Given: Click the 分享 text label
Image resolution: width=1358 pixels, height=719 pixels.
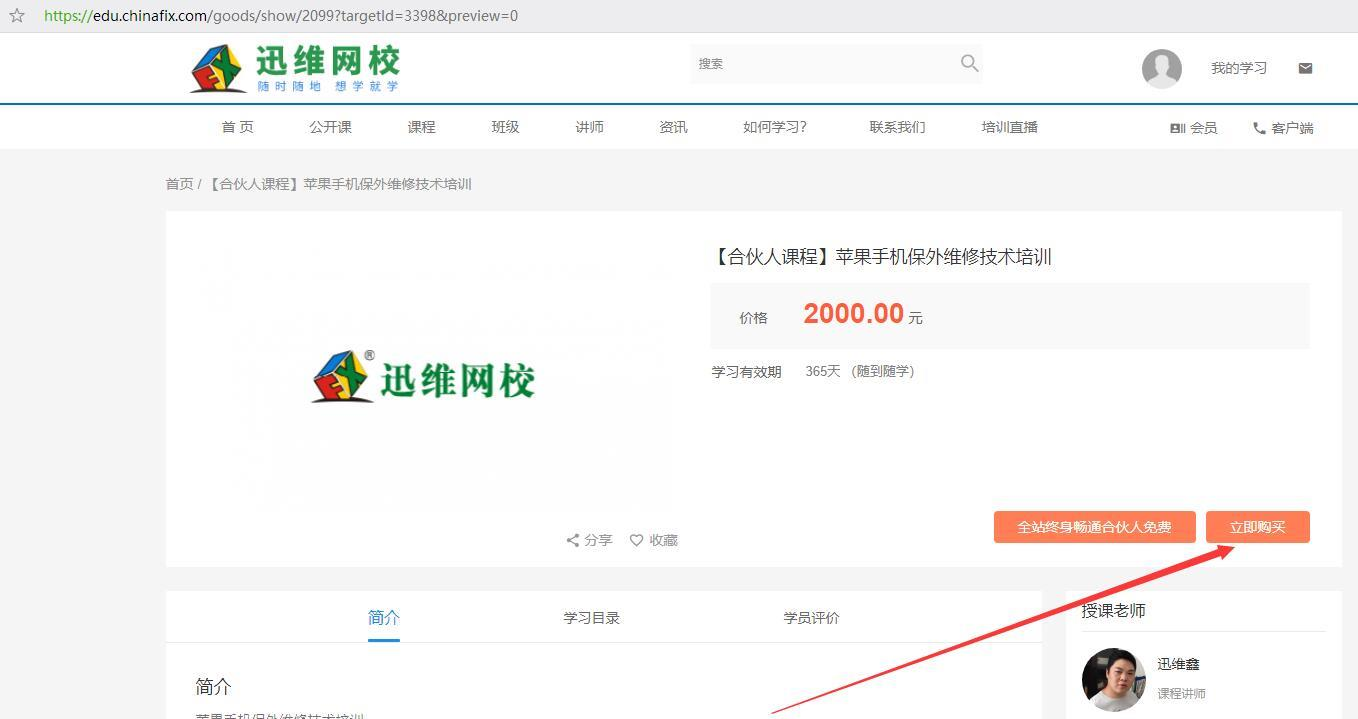Looking at the screenshot, I should 598,540.
